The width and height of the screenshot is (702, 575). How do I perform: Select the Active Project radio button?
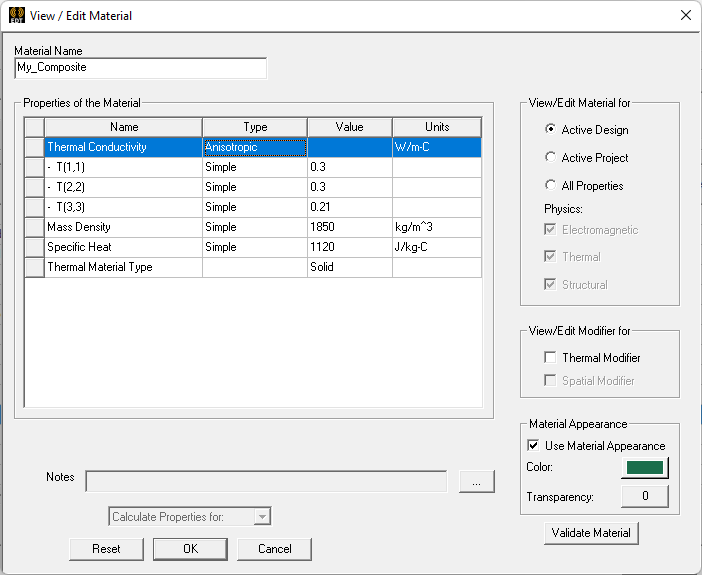click(x=551, y=157)
